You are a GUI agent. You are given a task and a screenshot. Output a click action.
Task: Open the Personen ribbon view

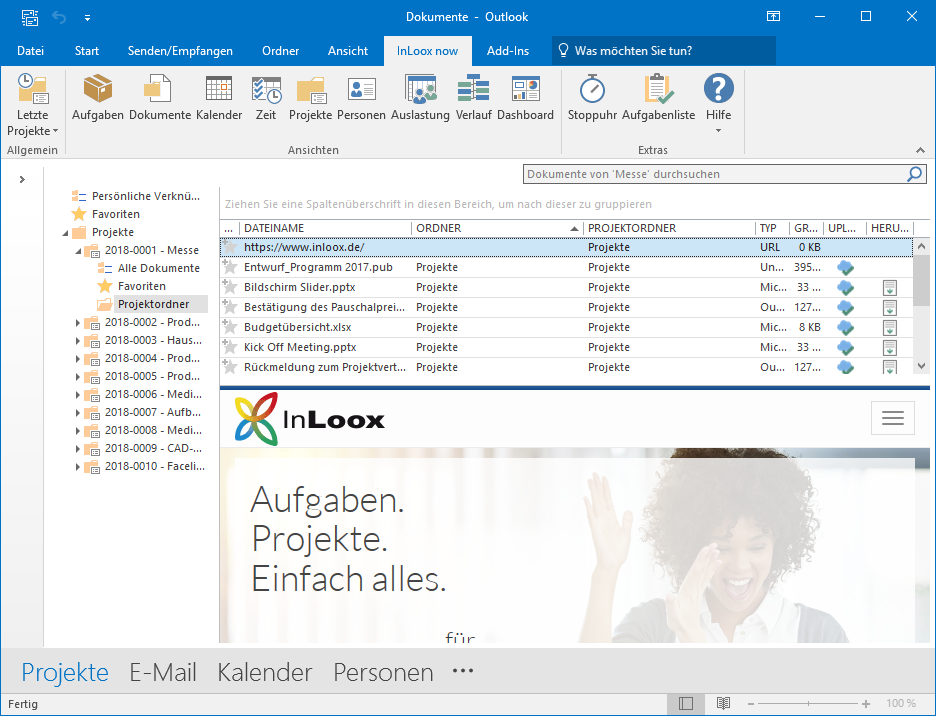point(361,98)
